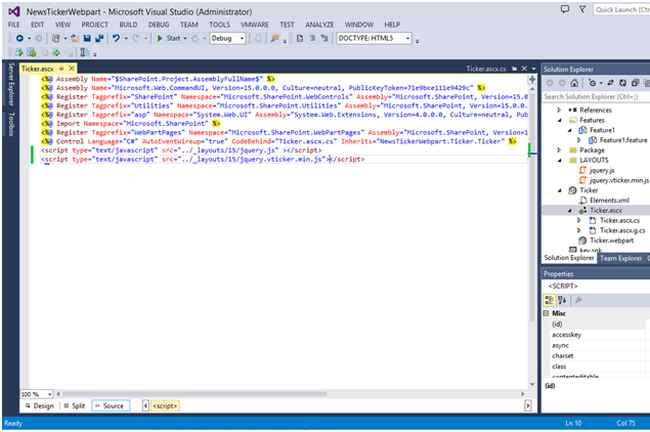Screen dimensions: 650x432
Task: Click the editor split window handle icon
Action: [x=532, y=79]
